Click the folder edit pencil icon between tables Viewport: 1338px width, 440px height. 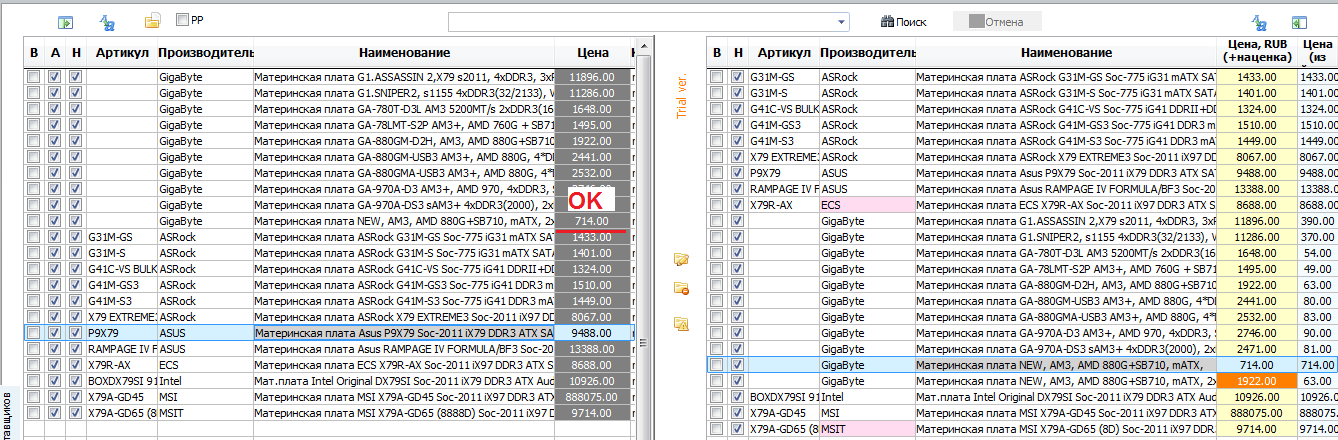point(682,260)
